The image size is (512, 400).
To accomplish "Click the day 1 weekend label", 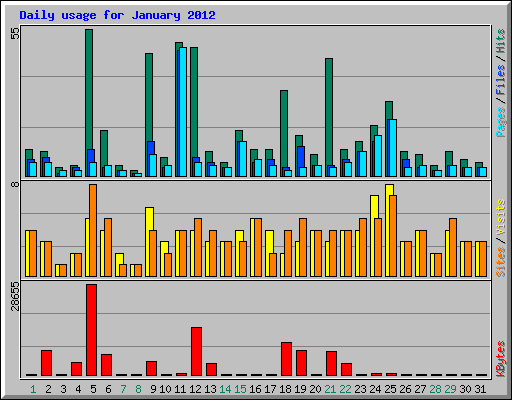I will (33, 389).
